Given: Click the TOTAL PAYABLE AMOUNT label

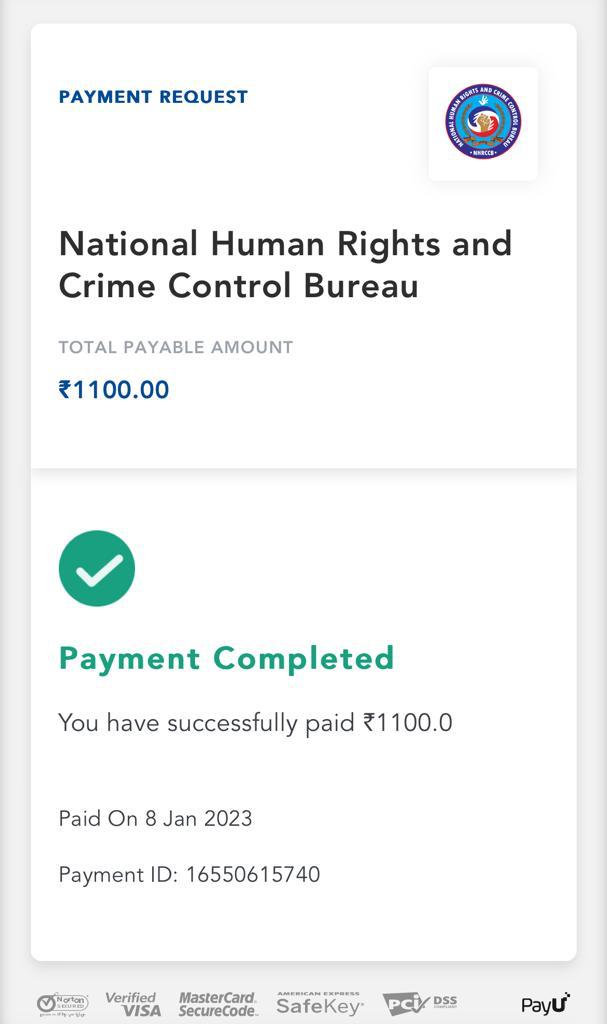Looking at the screenshot, I should (x=175, y=347).
